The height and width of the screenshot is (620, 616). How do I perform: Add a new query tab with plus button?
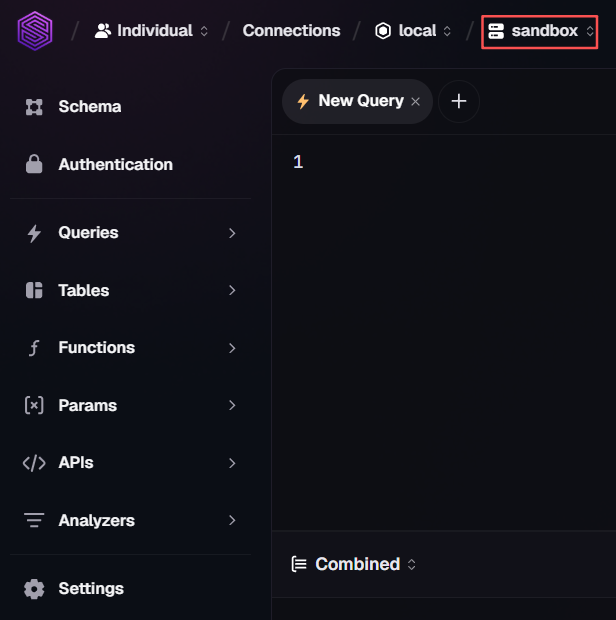coord(459,101)
